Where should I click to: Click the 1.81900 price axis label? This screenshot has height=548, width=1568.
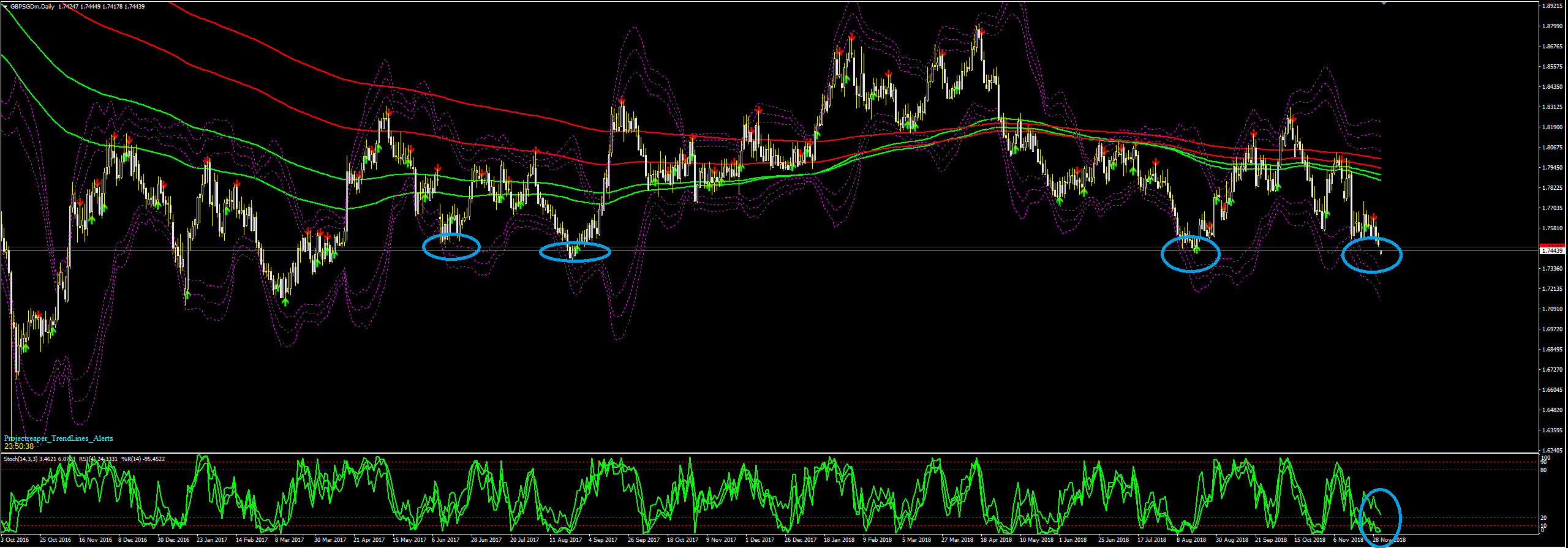(x=1551, y=127)
